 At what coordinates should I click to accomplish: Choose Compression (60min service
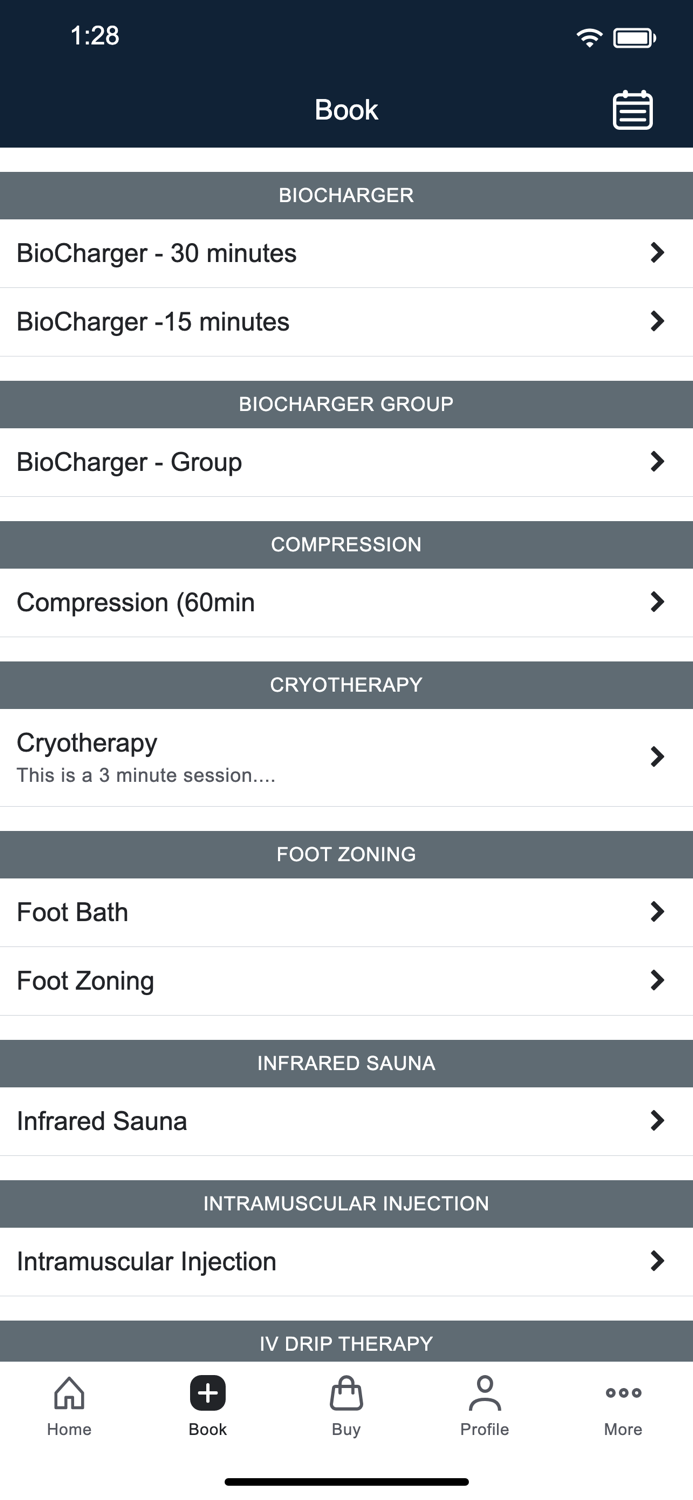[x=136, y=602]
